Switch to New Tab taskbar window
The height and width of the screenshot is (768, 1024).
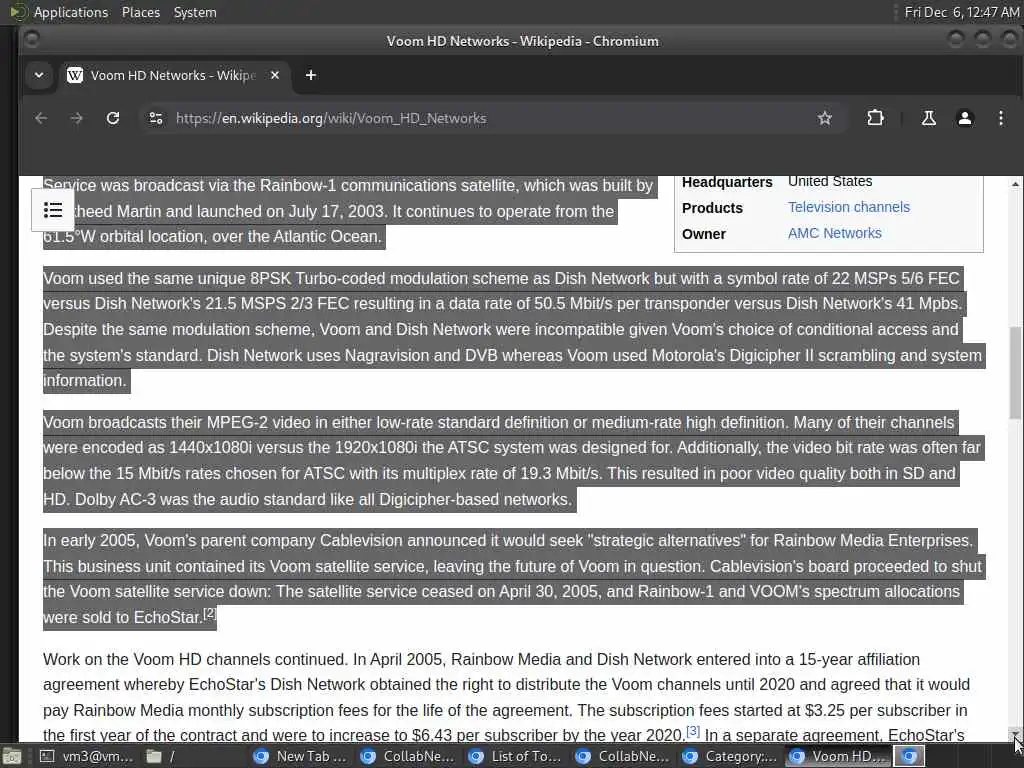pyautogui.click(x=301, y=756)
